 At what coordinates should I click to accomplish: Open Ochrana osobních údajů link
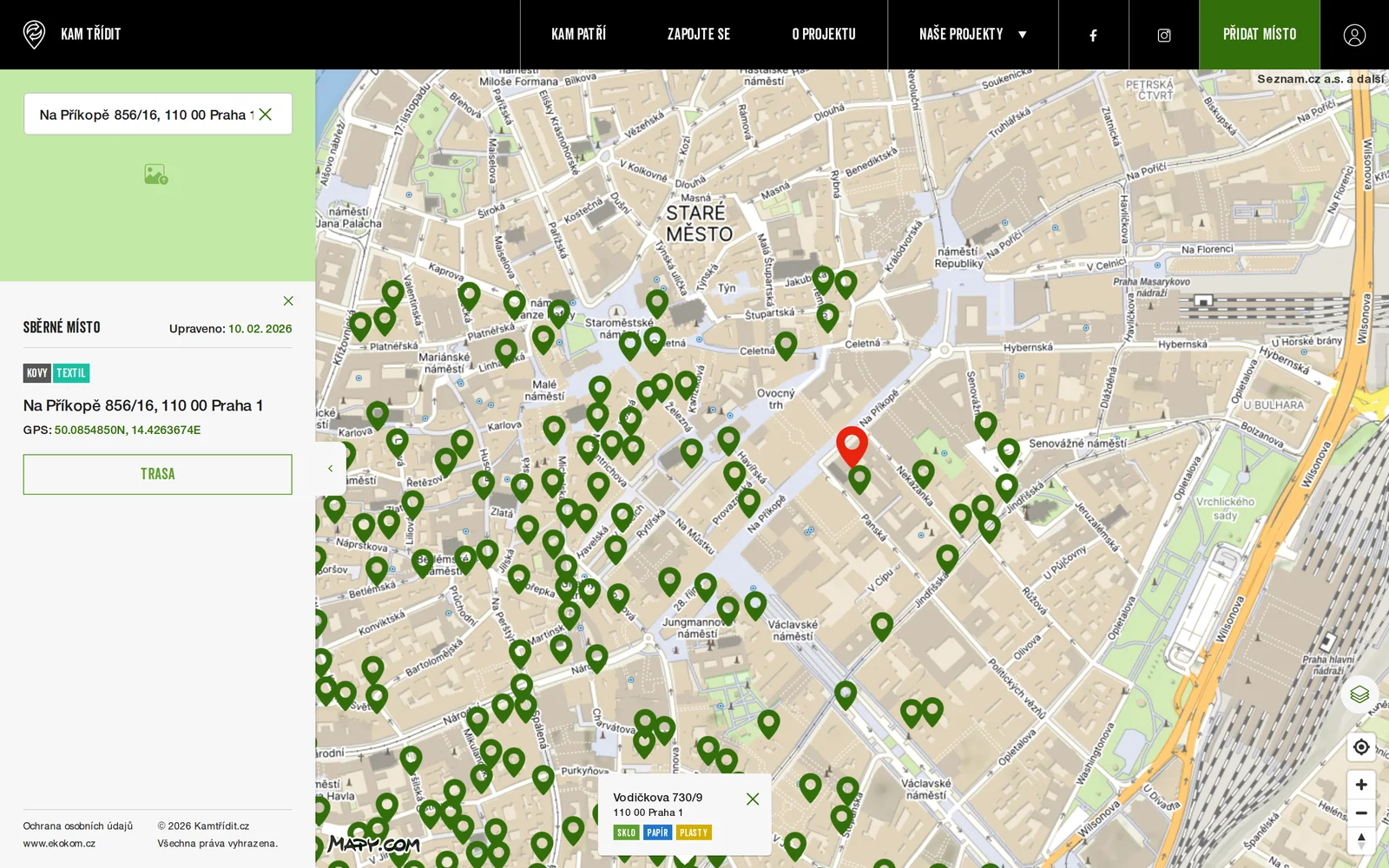pos(78,826)
